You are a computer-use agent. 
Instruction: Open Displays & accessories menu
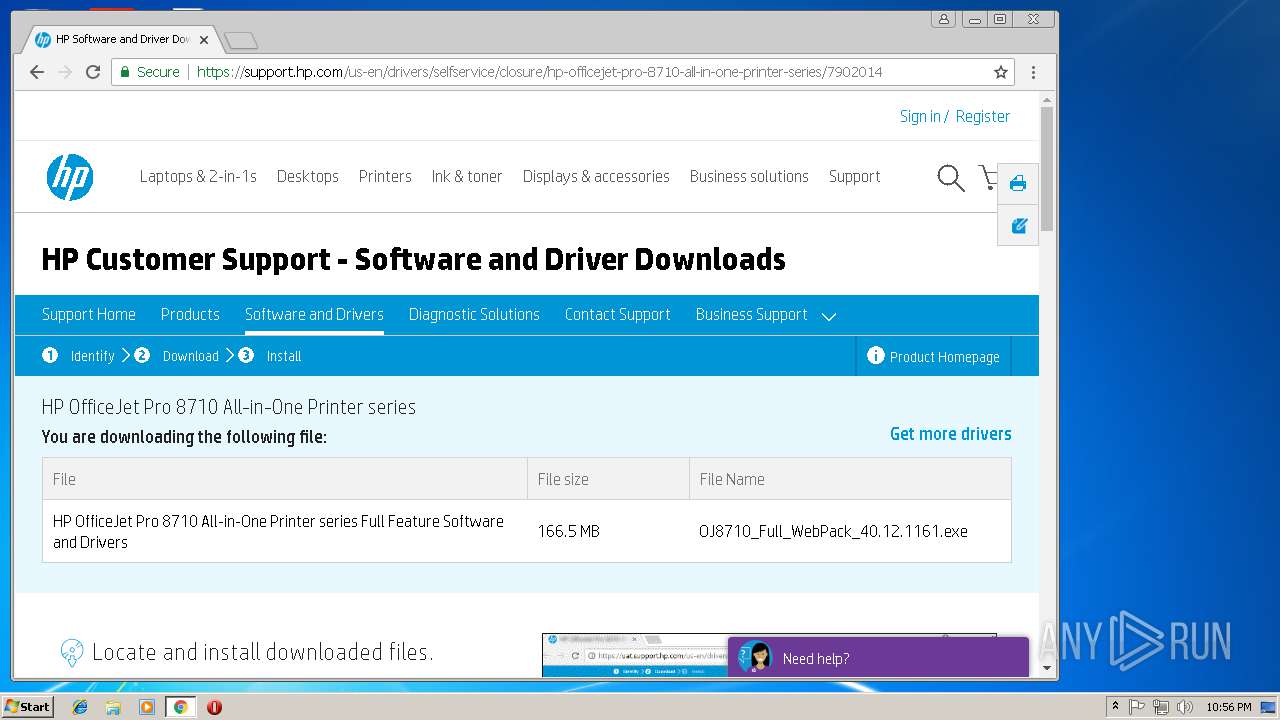click(596, 177)
